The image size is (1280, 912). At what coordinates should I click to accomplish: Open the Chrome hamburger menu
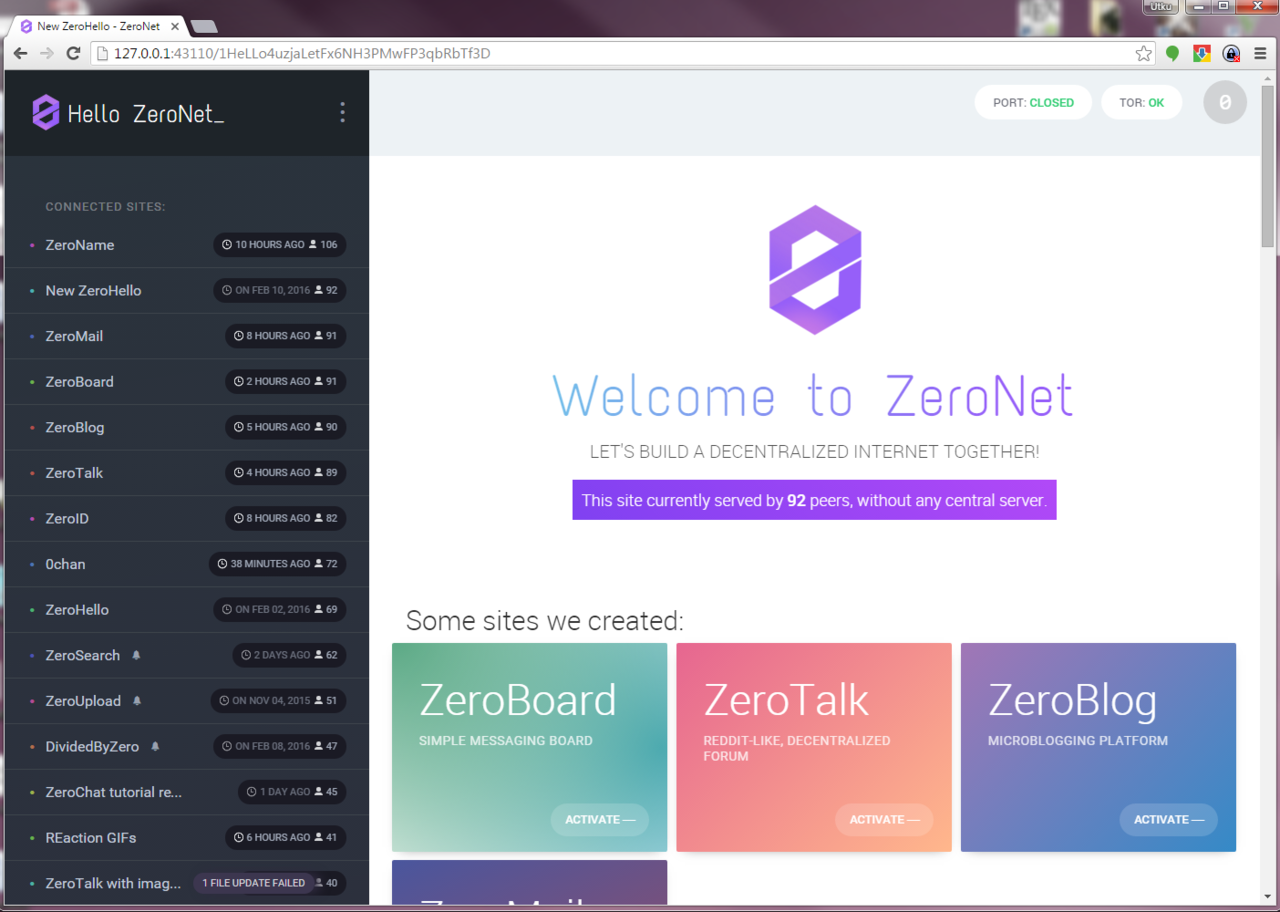[1260, 53]
